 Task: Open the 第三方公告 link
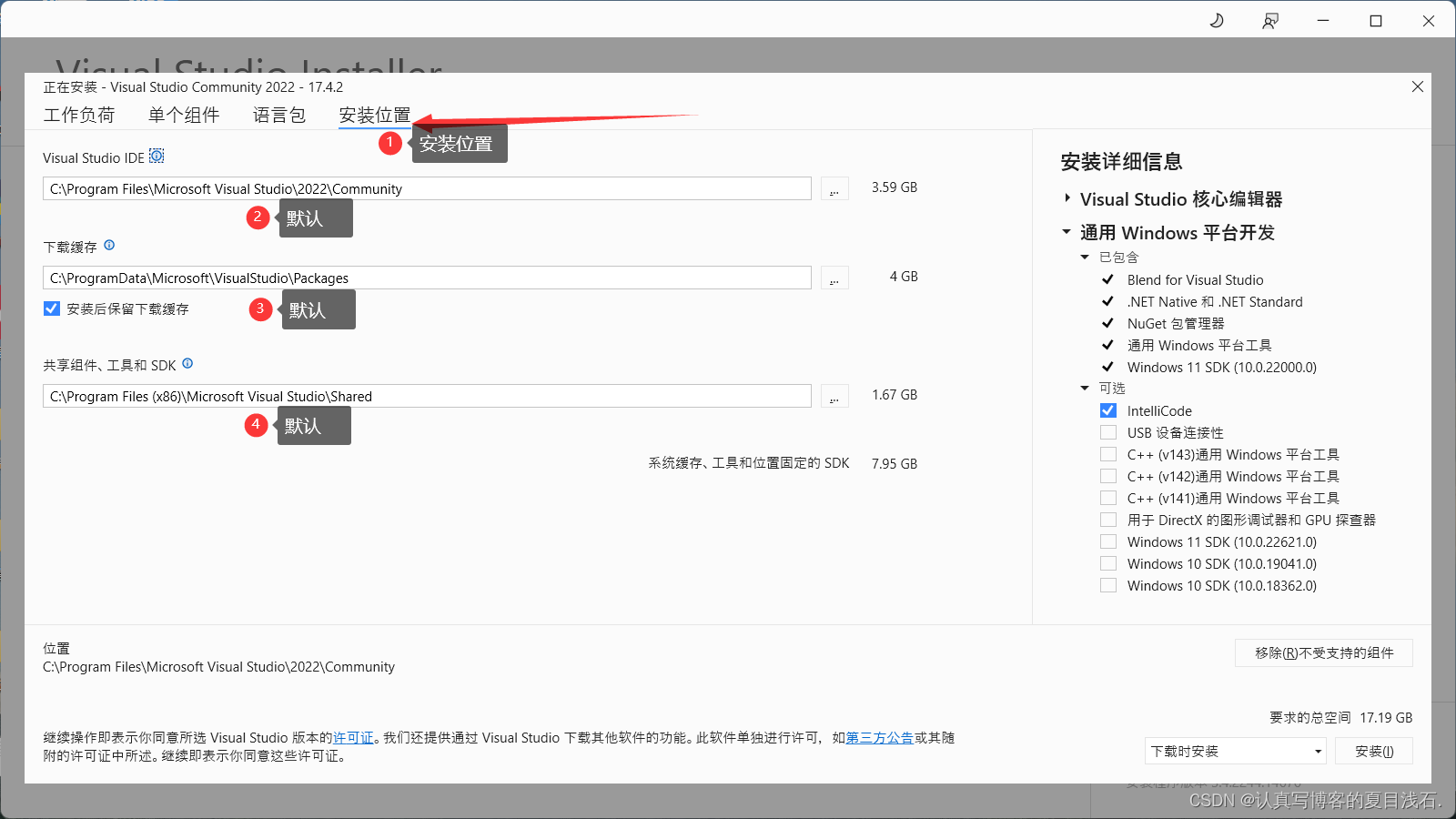pos(880,738)
